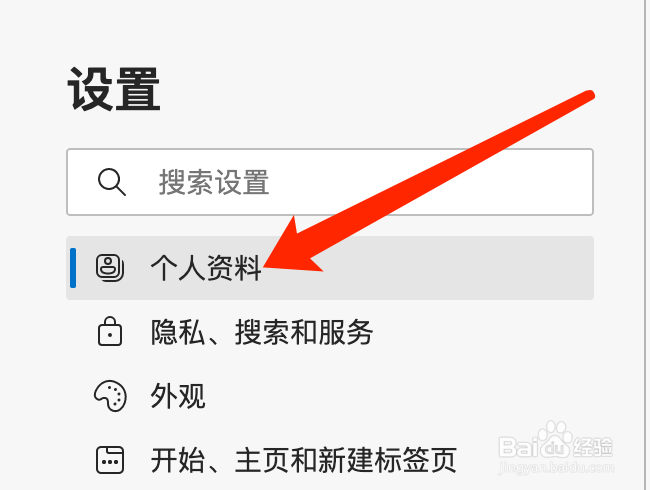Click the paint palette icon for 外观

point(110,396)
